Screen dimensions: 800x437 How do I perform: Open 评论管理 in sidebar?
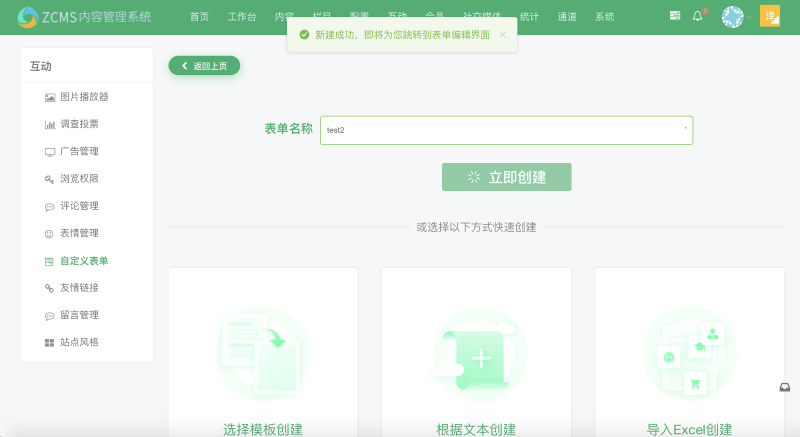click(x=79, y=206)
